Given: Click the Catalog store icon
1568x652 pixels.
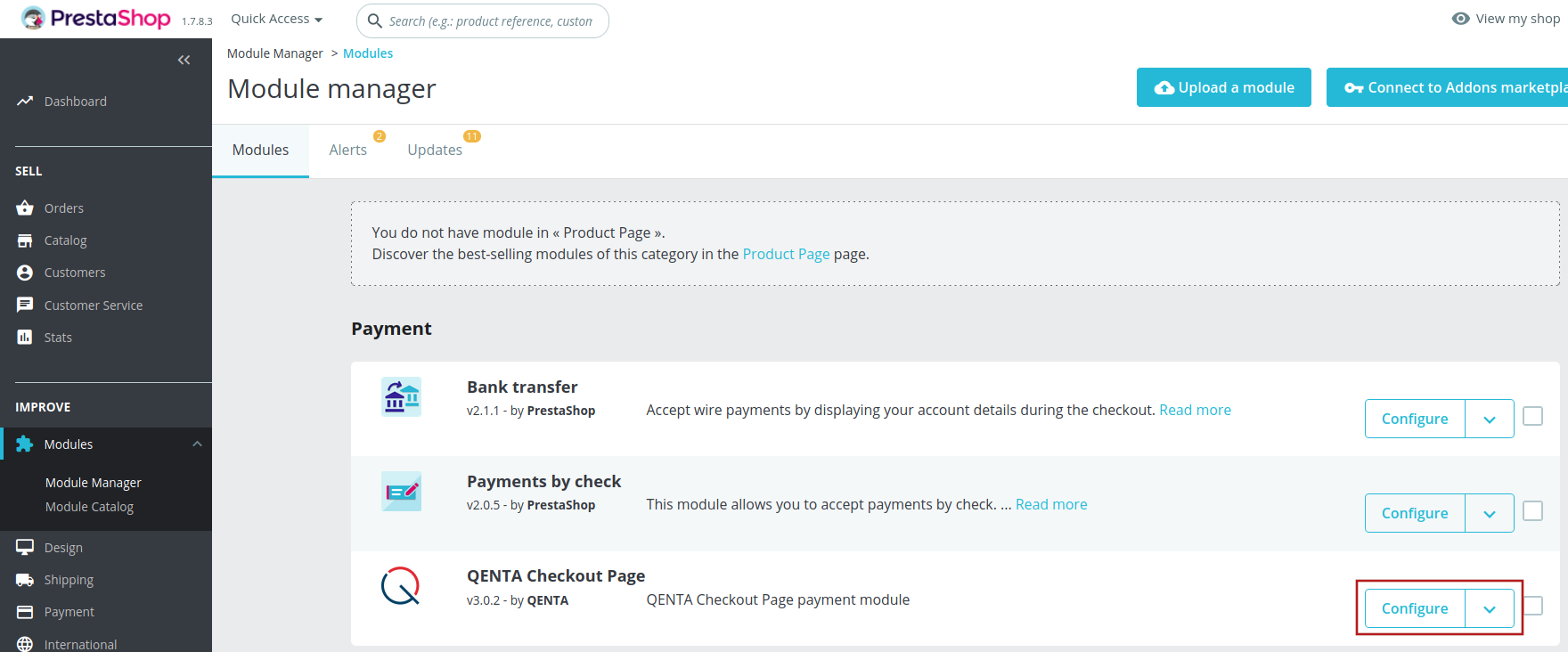Looking at the screenshot, I should point(25,240).
